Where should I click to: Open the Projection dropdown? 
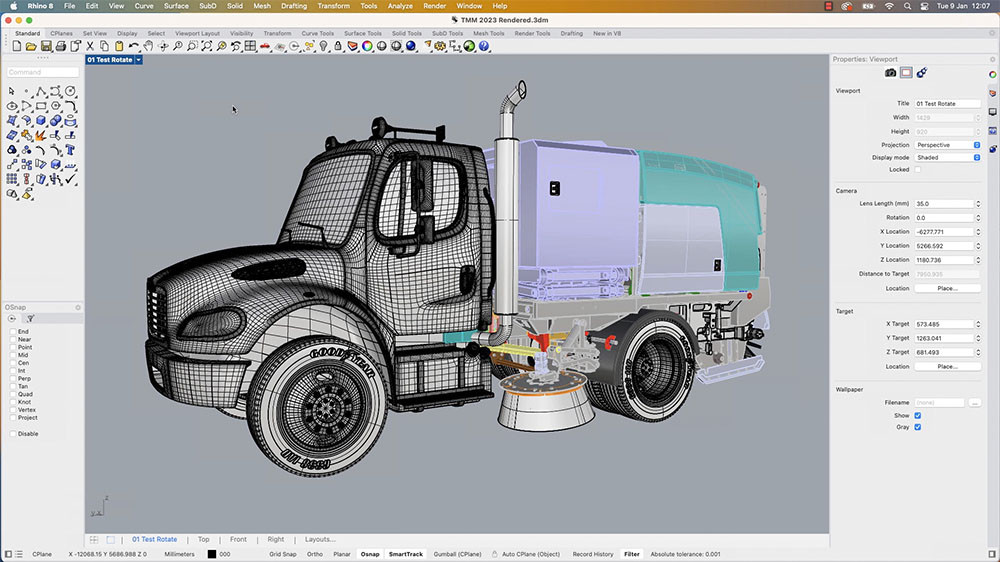click(x=946, y=145)
